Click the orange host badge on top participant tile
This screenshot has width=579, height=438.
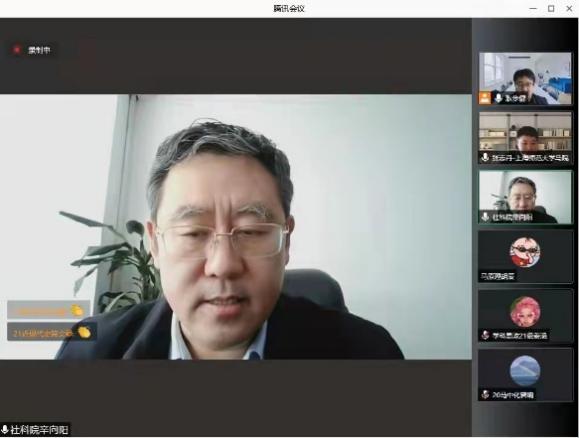(x=485, y=98)
